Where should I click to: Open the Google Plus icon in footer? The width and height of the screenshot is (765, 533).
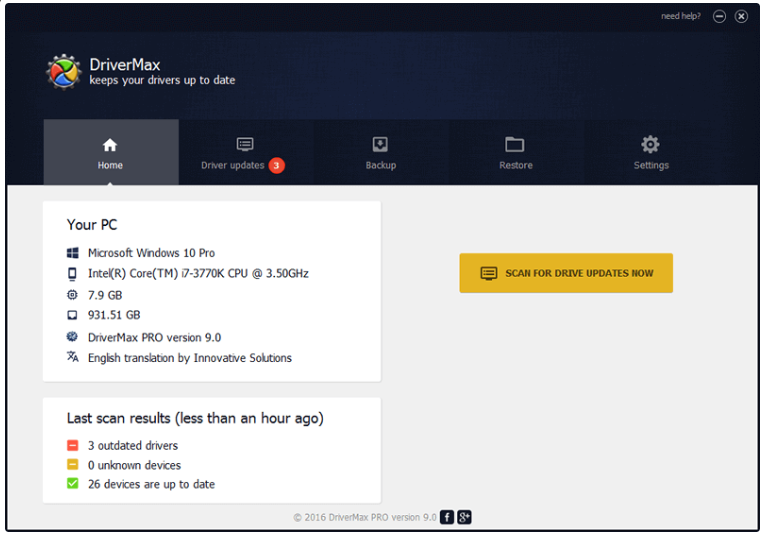464,517
